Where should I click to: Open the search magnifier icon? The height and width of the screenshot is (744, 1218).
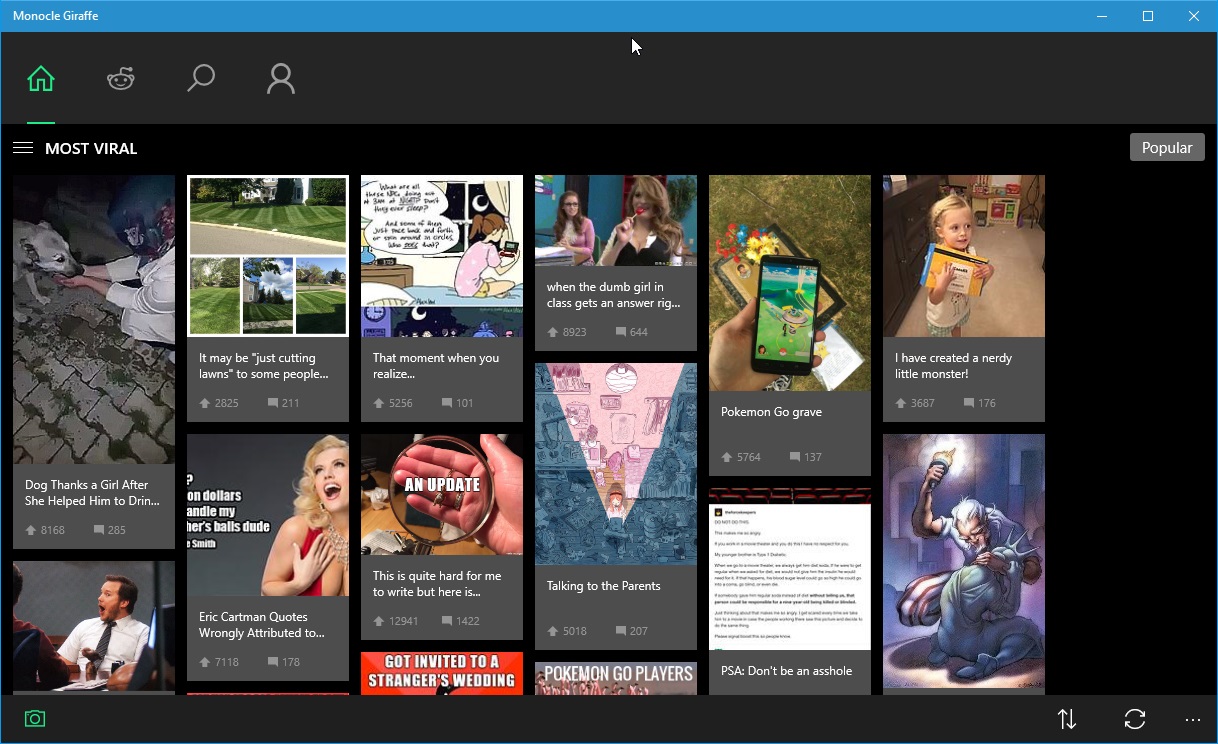point(201,79)
